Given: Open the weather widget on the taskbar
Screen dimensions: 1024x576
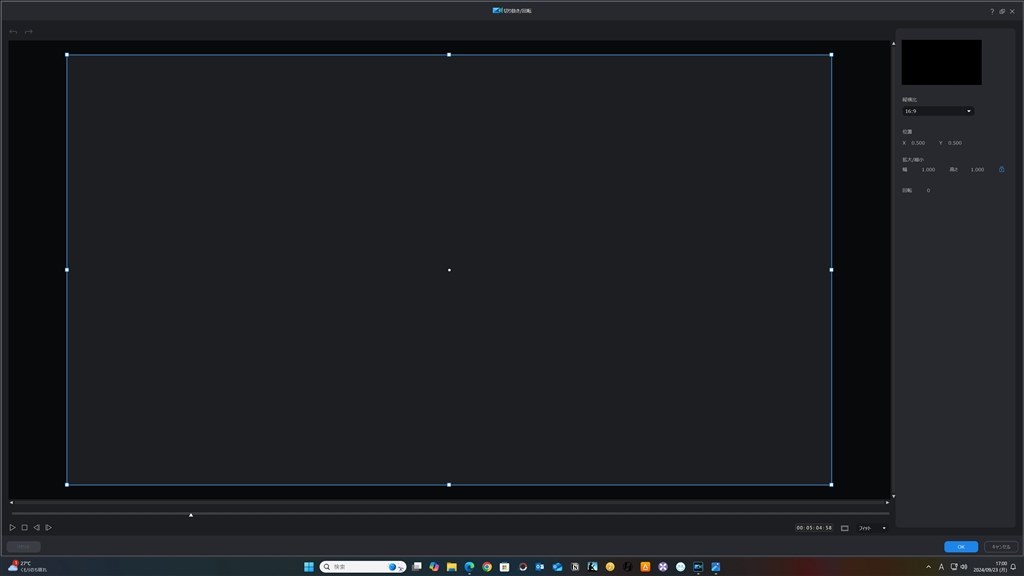Looking at the screenshot, I should click(27, 566).
